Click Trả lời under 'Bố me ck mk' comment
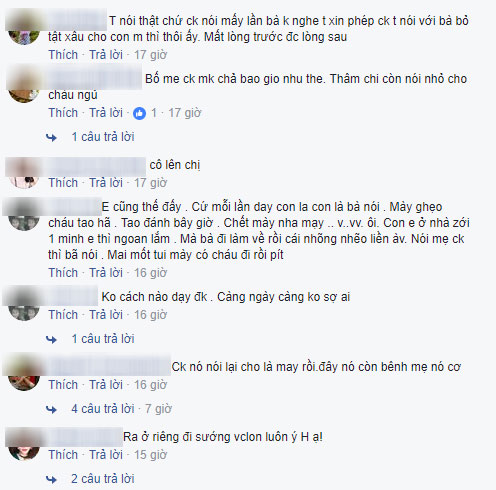496x490 pixels. click(x=106, y=113)
